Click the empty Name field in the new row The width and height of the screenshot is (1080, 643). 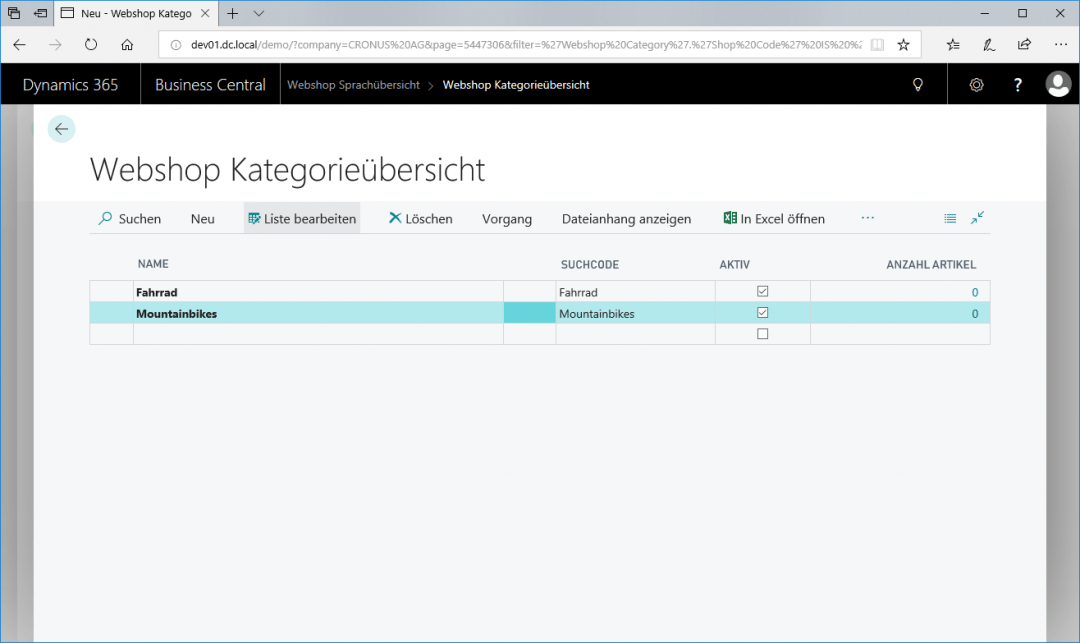(x=318, y=335)
